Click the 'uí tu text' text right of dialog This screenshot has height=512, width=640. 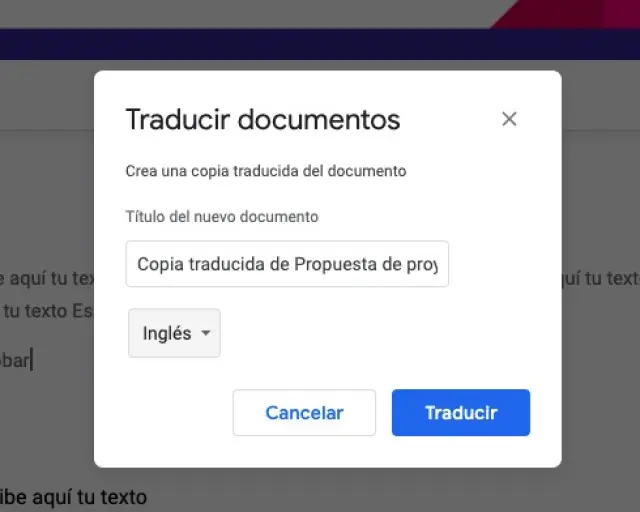click(601, 278)
